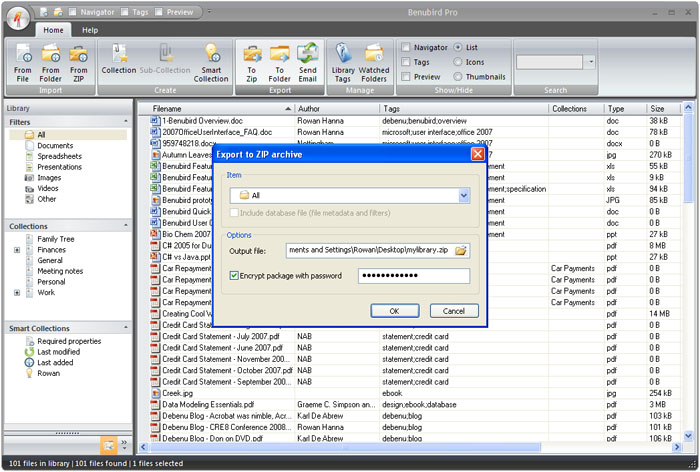Import documents with From Folder
This screenshot has width=700, height=472.
click(x=50, y=63)
